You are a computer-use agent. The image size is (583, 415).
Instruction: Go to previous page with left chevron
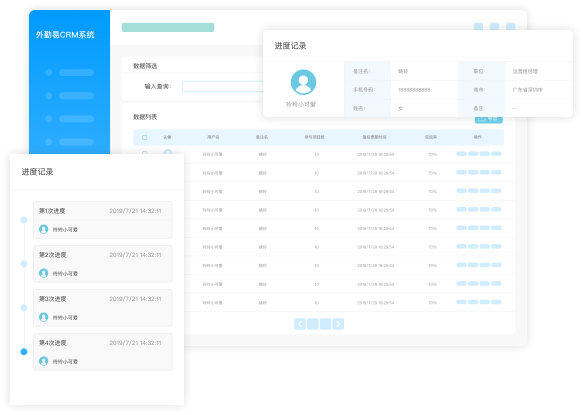click(300, 324)
